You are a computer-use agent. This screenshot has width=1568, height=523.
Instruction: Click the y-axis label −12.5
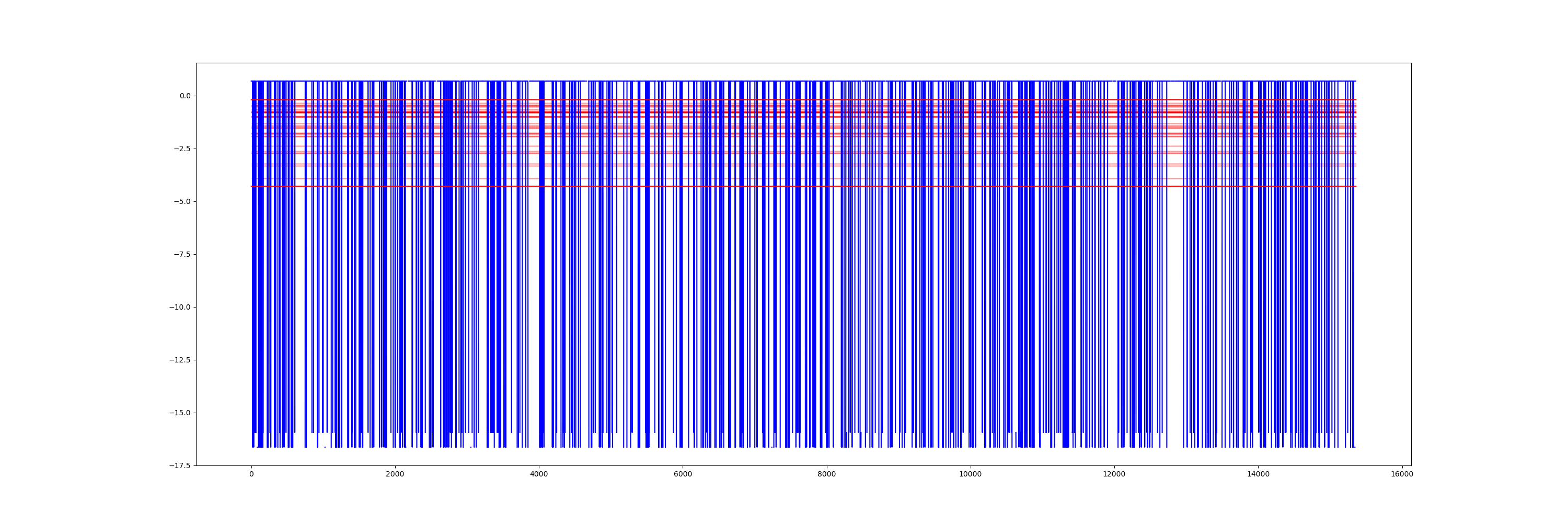click(180, 360)
